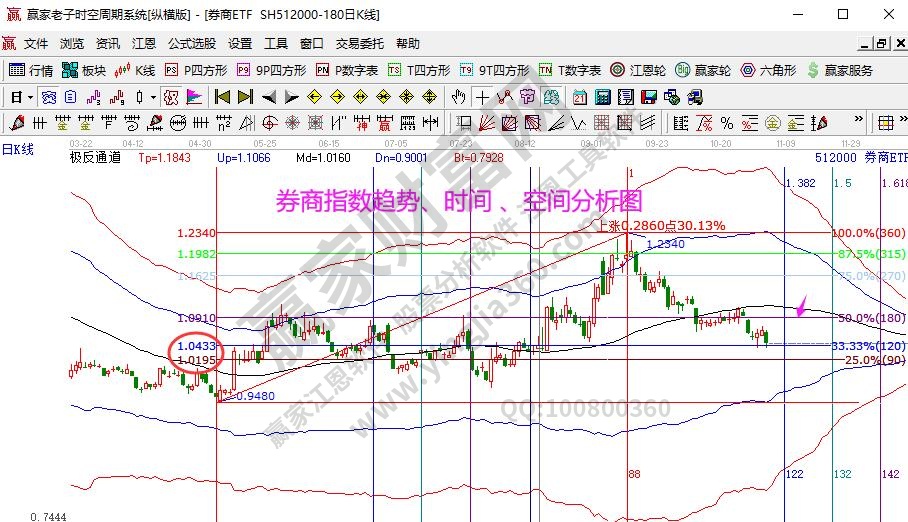Open the 赢家轮 wheel tool
Viewport: 908px width, 522px height.
pos(703,70)
